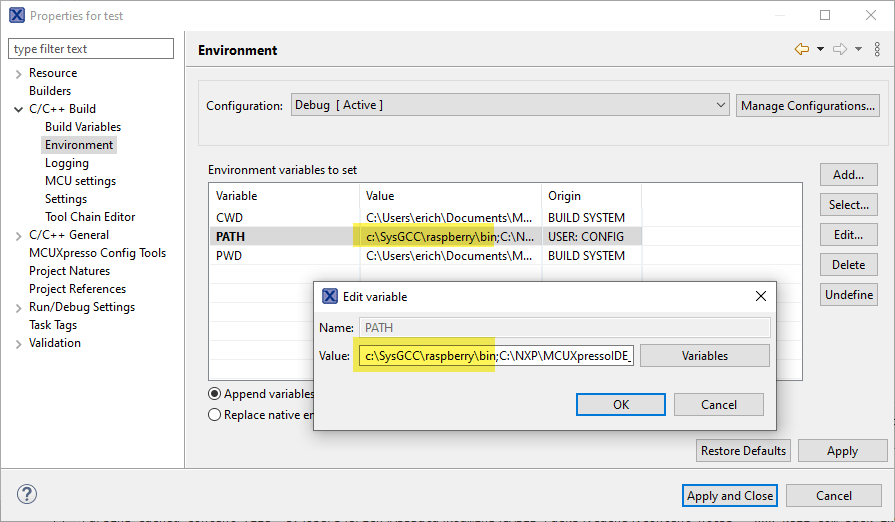The image size is (895, 522).
Task: Open back history dropdown arrow
Action: pyautogui.click(x=820, y=50)
